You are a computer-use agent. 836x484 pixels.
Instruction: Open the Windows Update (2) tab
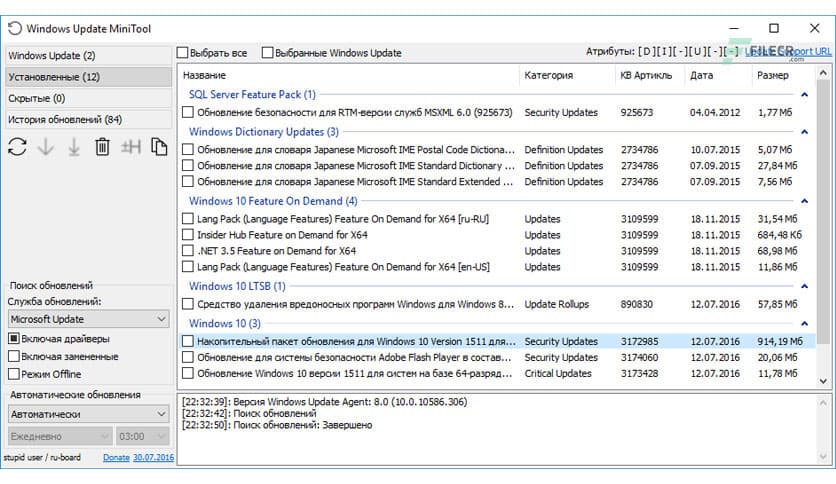pos(89,55)
